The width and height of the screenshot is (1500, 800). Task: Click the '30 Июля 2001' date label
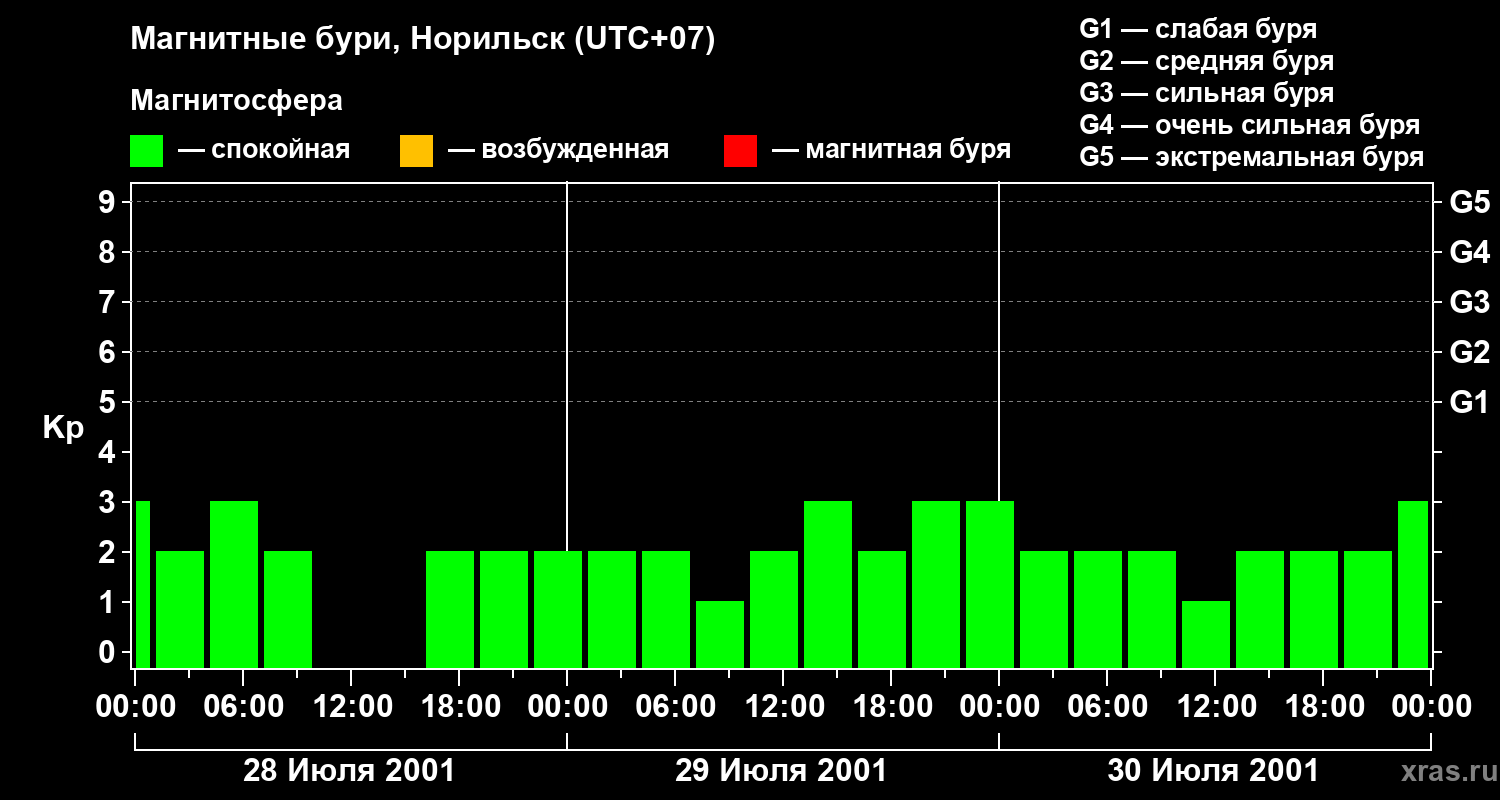1213,771
